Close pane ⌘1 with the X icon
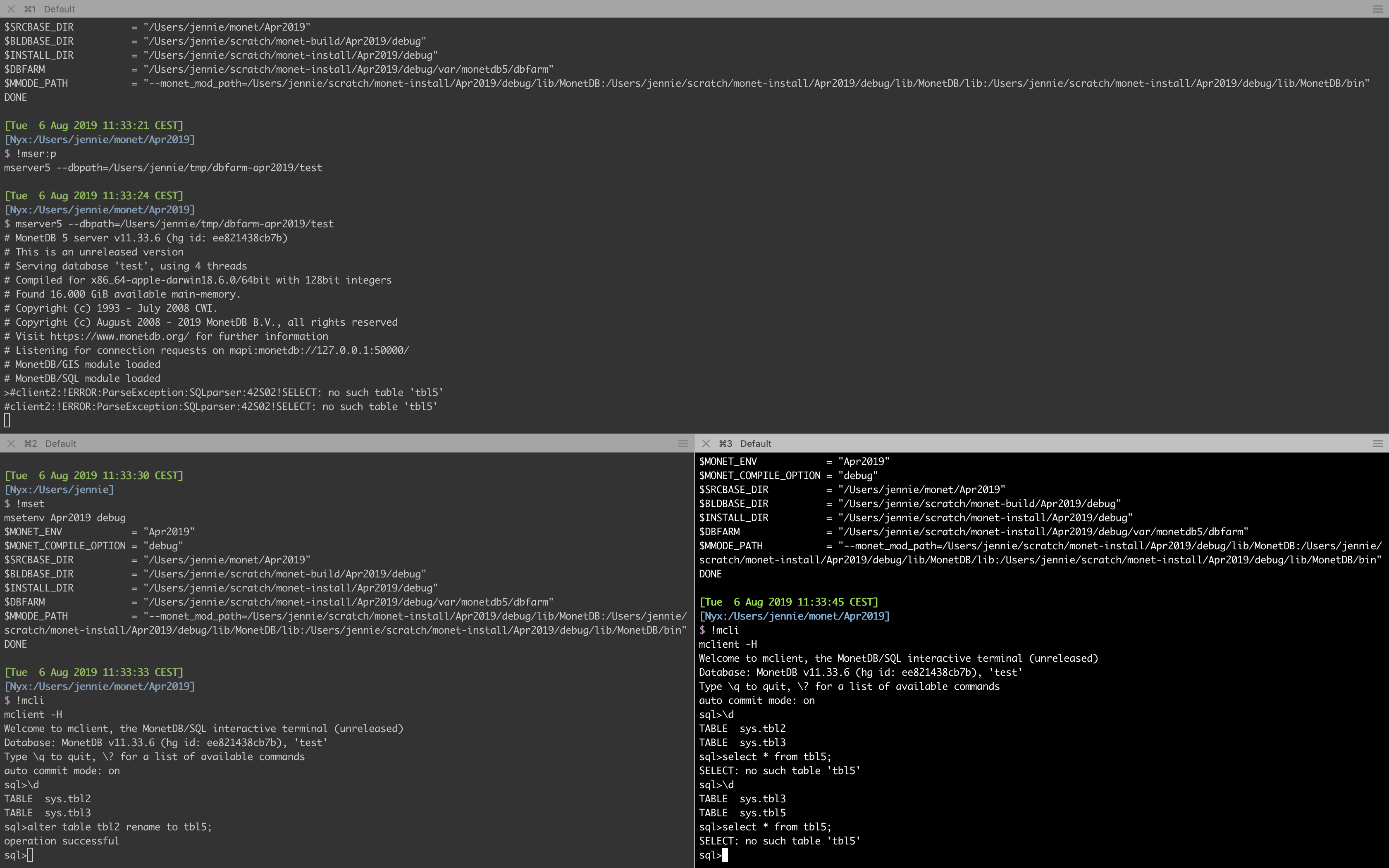The width and height of the screenshot is (1389, 868). coord(11,9)
